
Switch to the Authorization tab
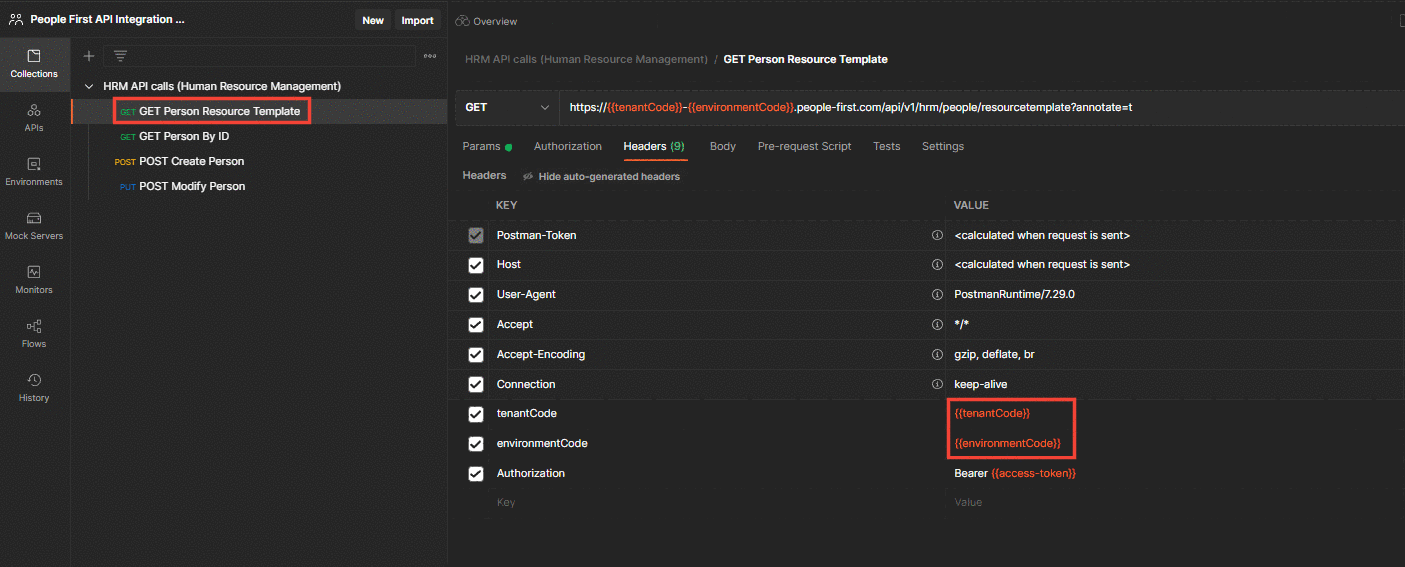[568, 146]
